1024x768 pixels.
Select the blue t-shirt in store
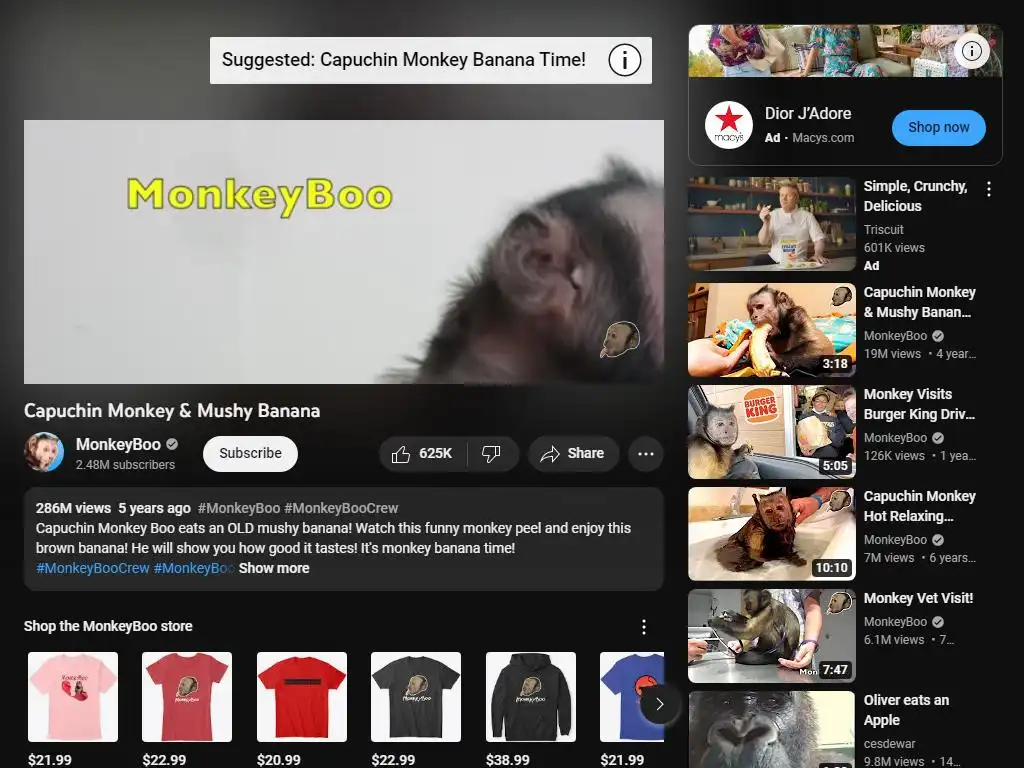tap(632, 697)
